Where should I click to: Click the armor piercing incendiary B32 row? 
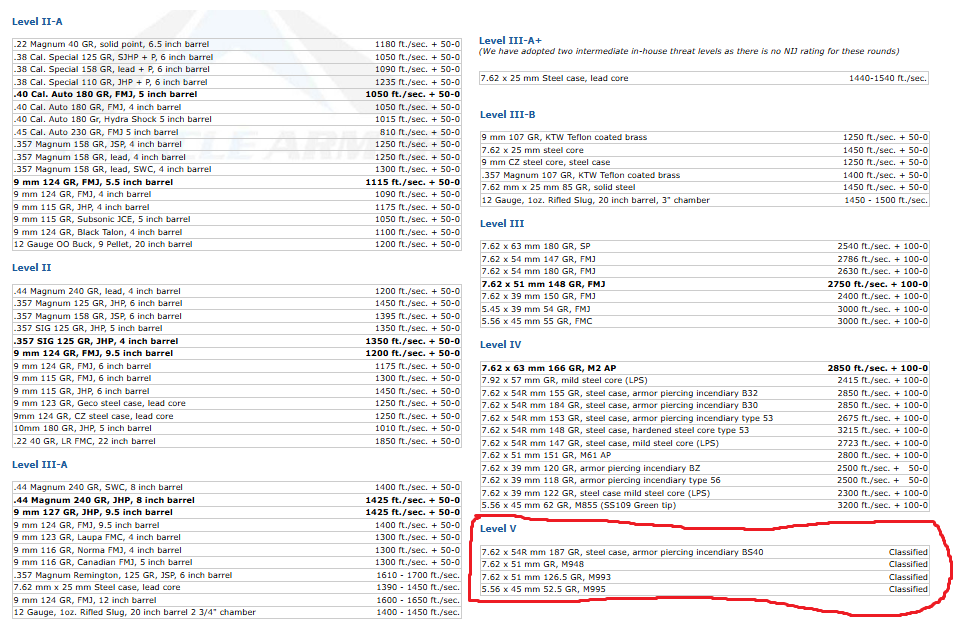705,393
